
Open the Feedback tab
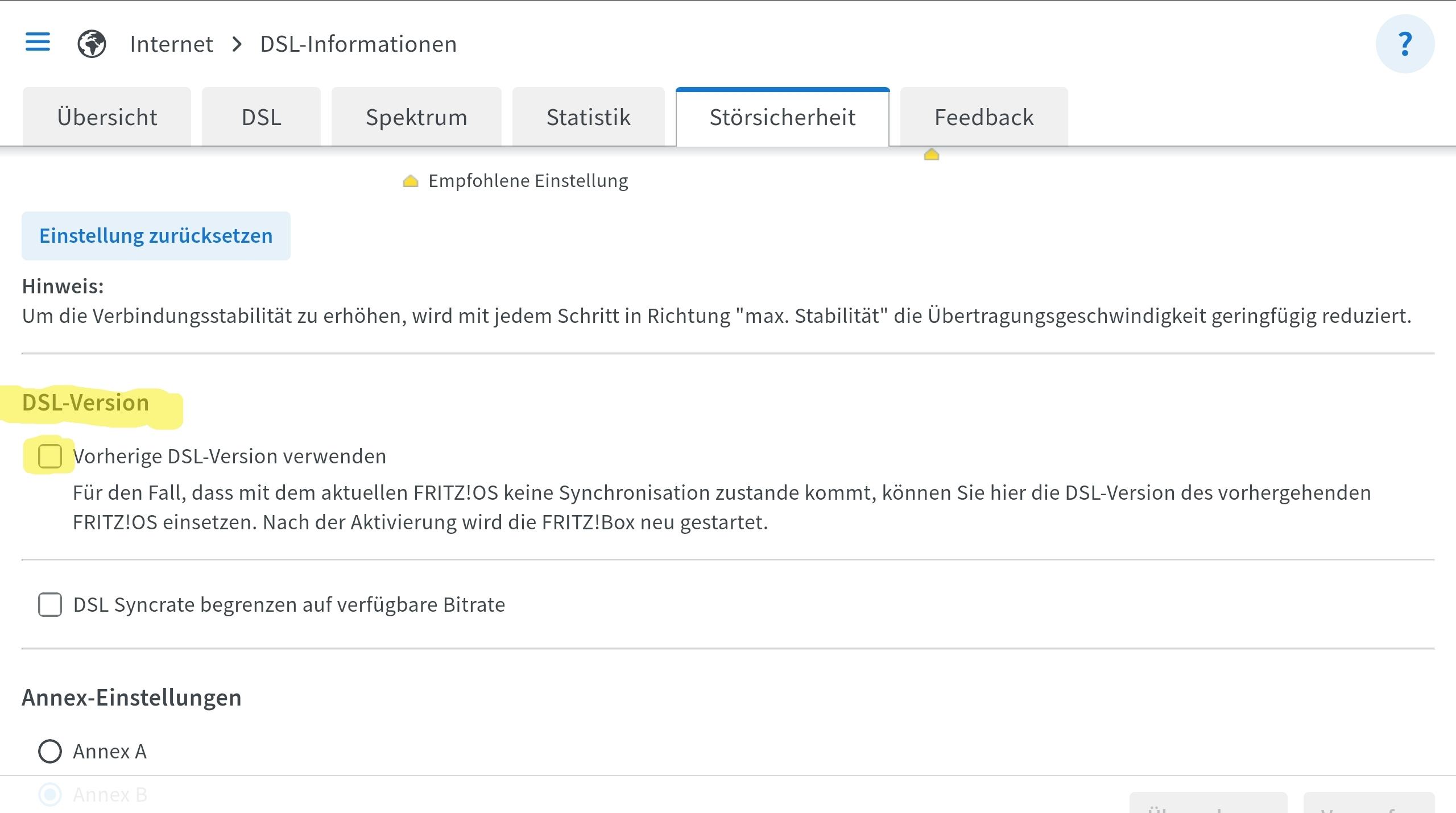(x=983, y=117)
